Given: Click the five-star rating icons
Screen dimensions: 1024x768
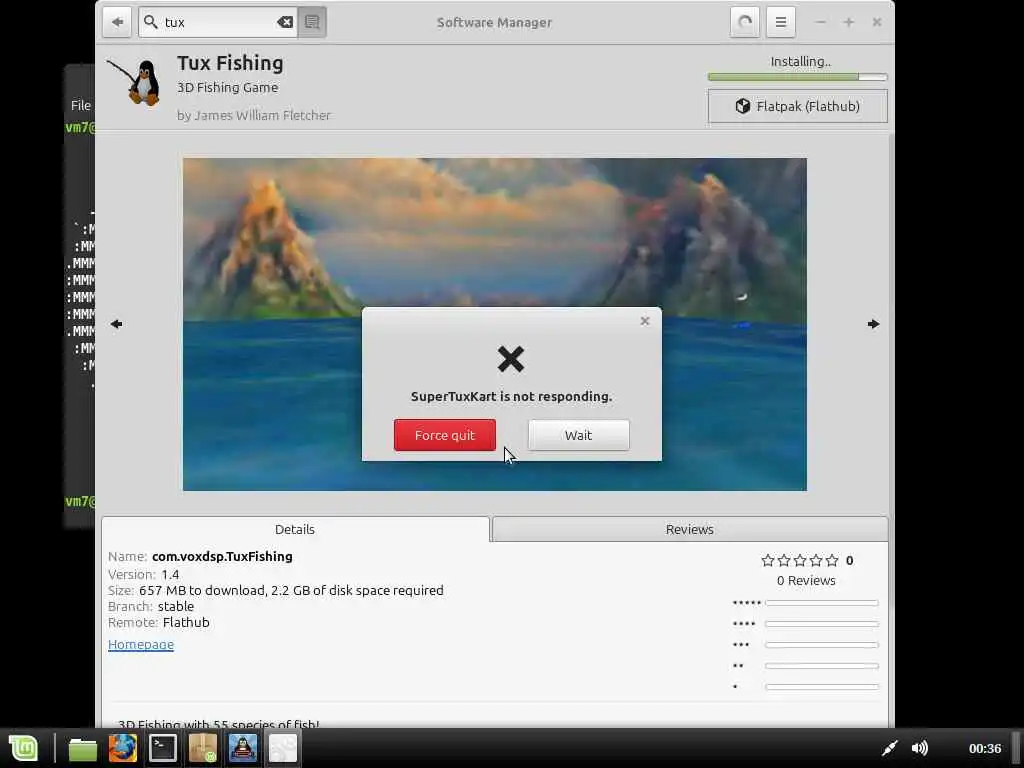Looking at the screenshot, I should tap(800, 560).
